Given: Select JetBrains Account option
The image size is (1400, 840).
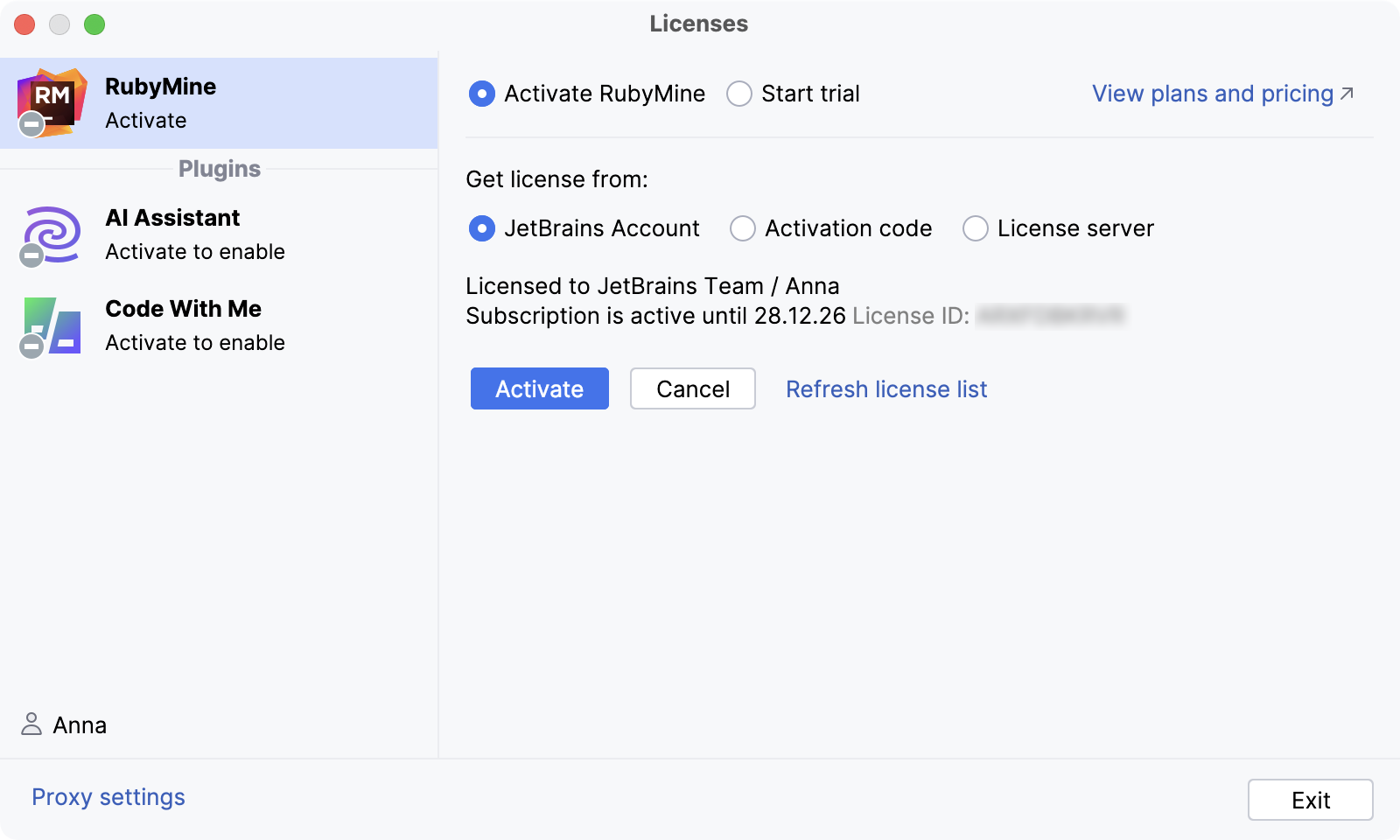Looking at the screenshot, I should [x=482, y=228].
